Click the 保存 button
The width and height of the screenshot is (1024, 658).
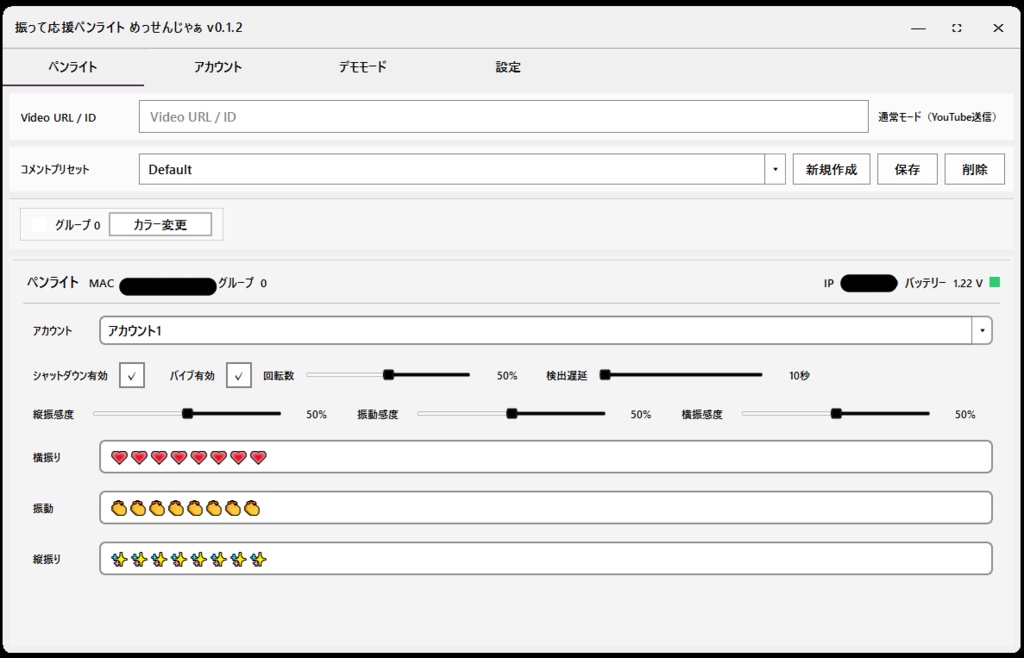[x=907, y=170]
